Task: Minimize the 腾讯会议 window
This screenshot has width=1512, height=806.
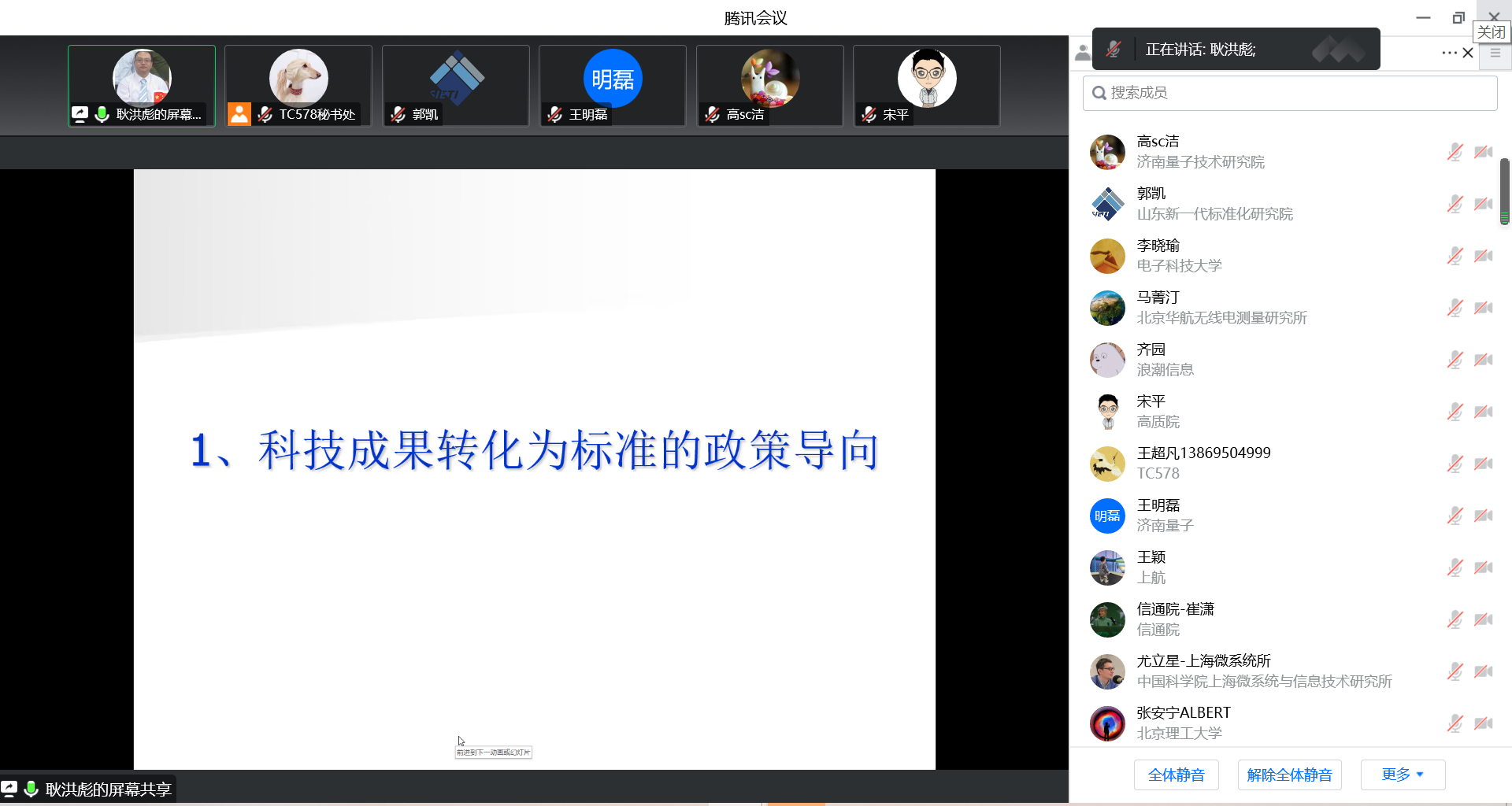Action: click(x=1423, y=17)
